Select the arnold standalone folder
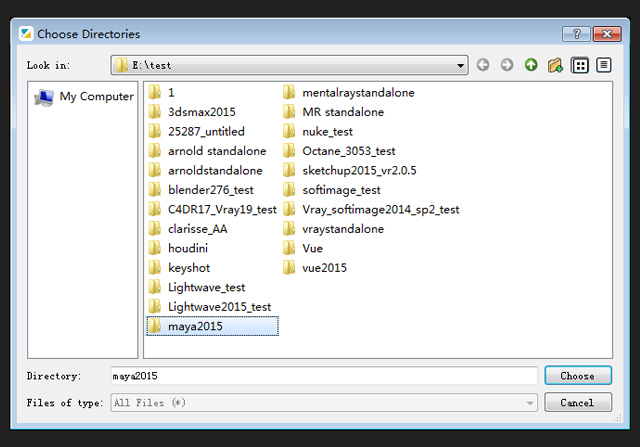640x447 pixels. (x=207, y=151)
